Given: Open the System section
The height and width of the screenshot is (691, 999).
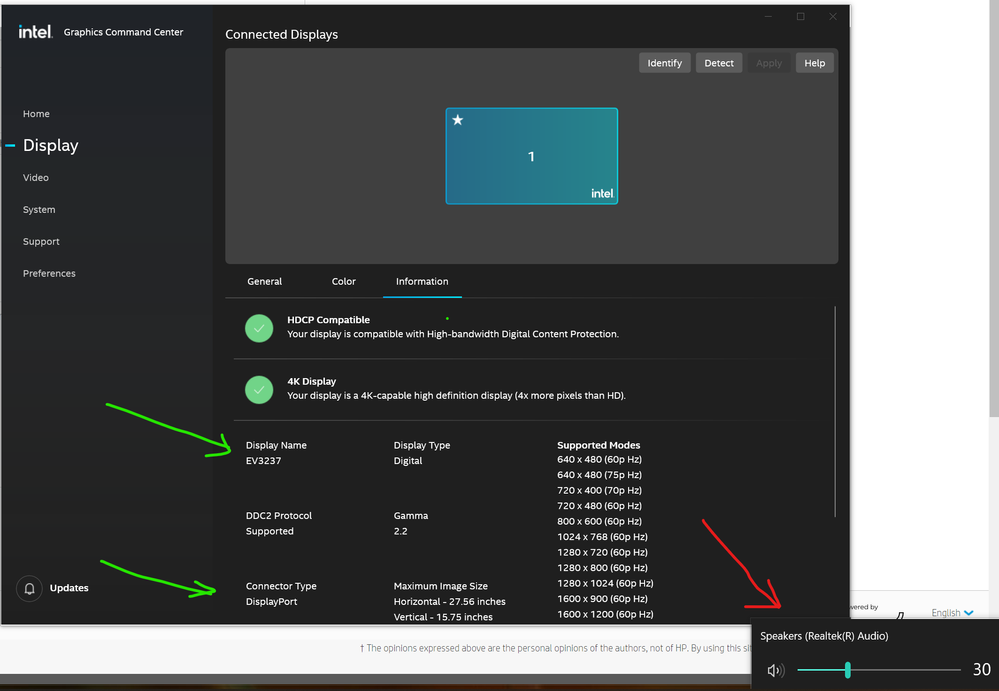Looking at the screenshot, I should (39, 210).
